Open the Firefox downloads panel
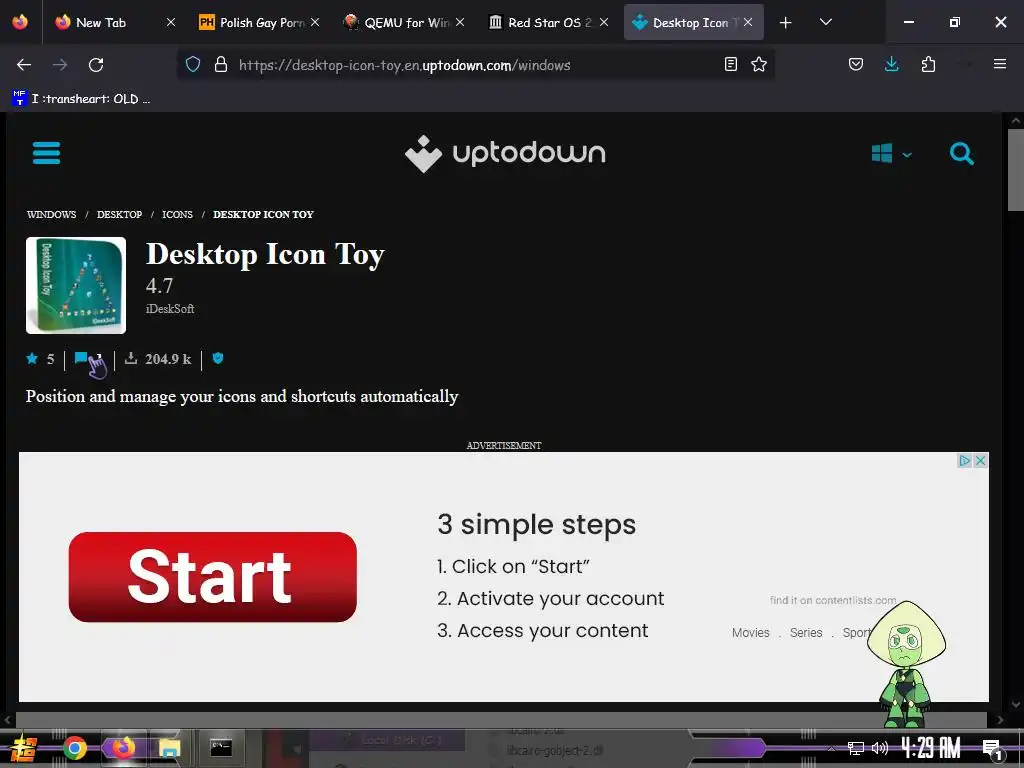 [x=891, y=64]
